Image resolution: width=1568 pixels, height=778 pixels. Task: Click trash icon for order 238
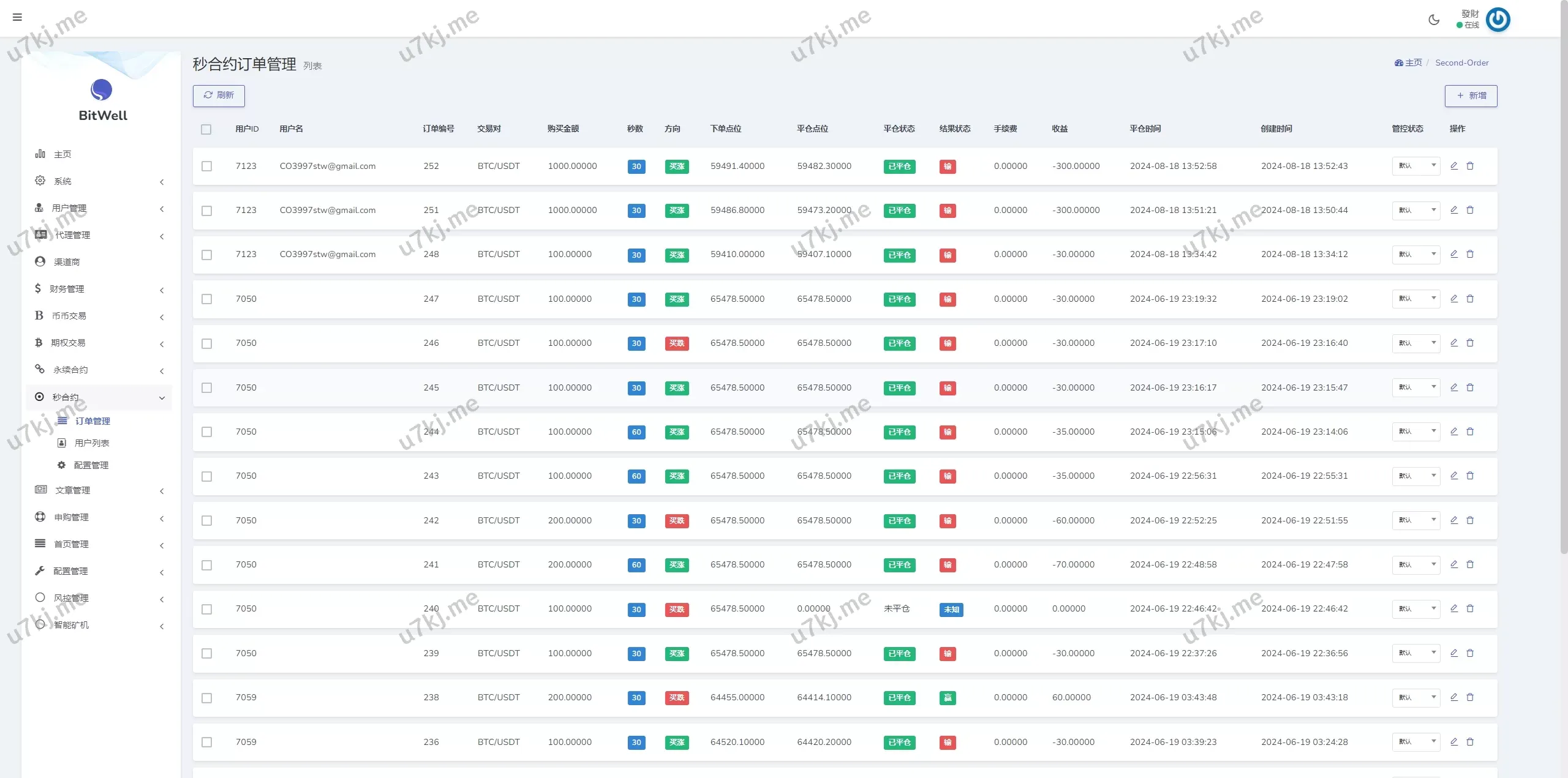point(1470,697)
